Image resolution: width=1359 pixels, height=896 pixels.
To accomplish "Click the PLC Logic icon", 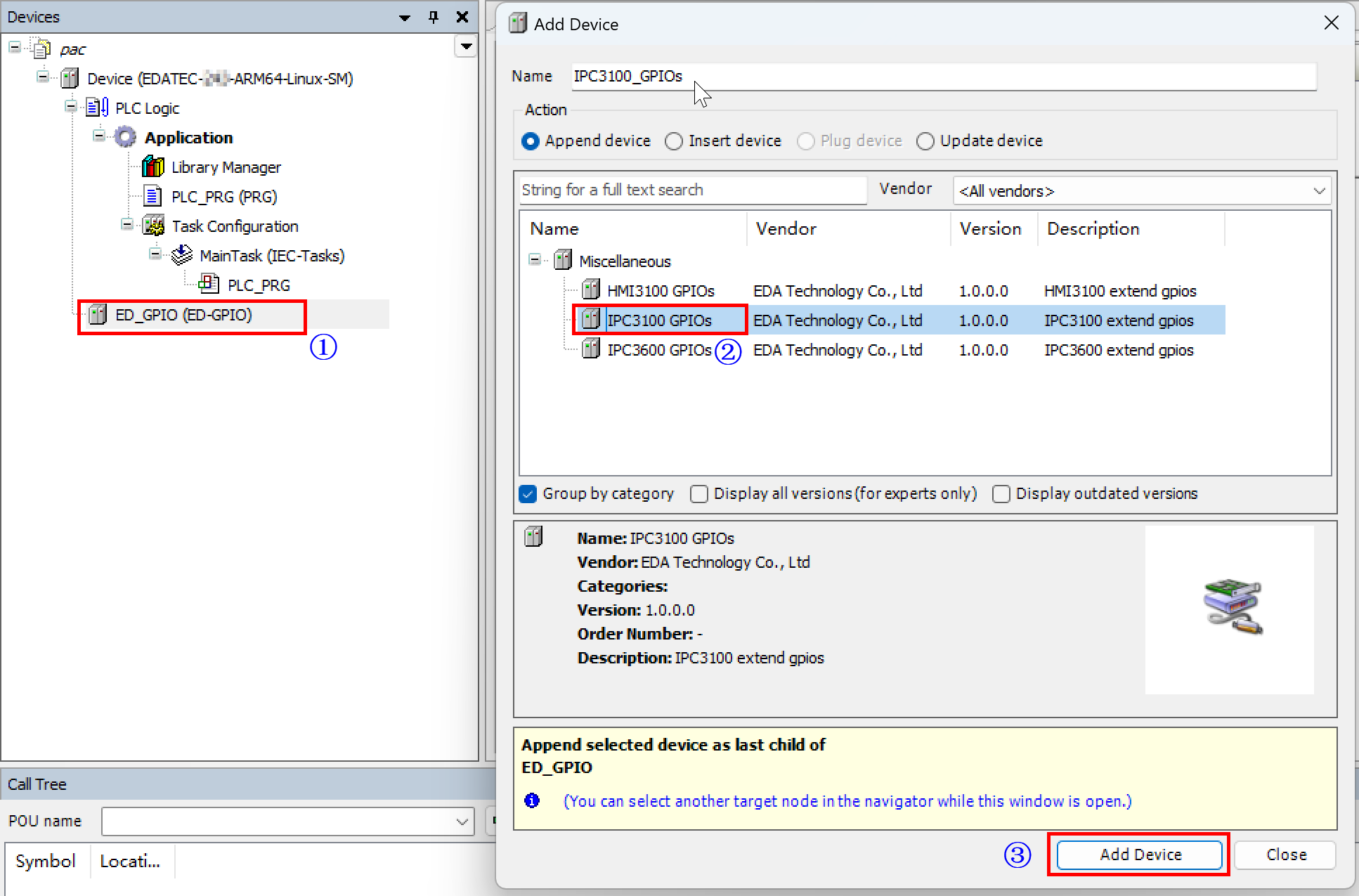I will 97,108.
